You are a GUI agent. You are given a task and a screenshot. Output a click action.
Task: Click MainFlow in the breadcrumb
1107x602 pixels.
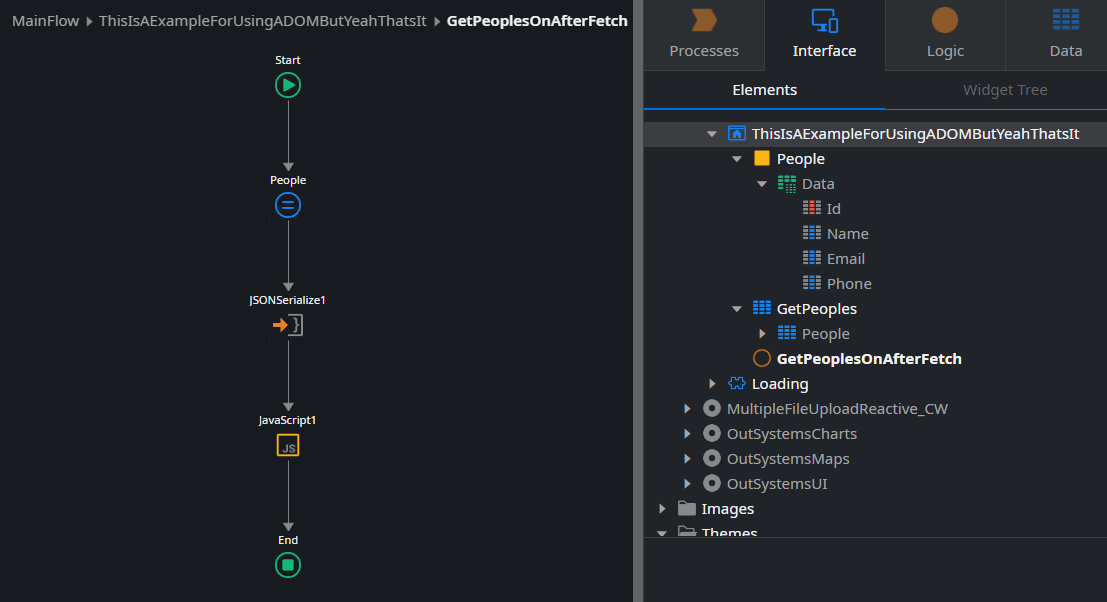coord(45,21)
